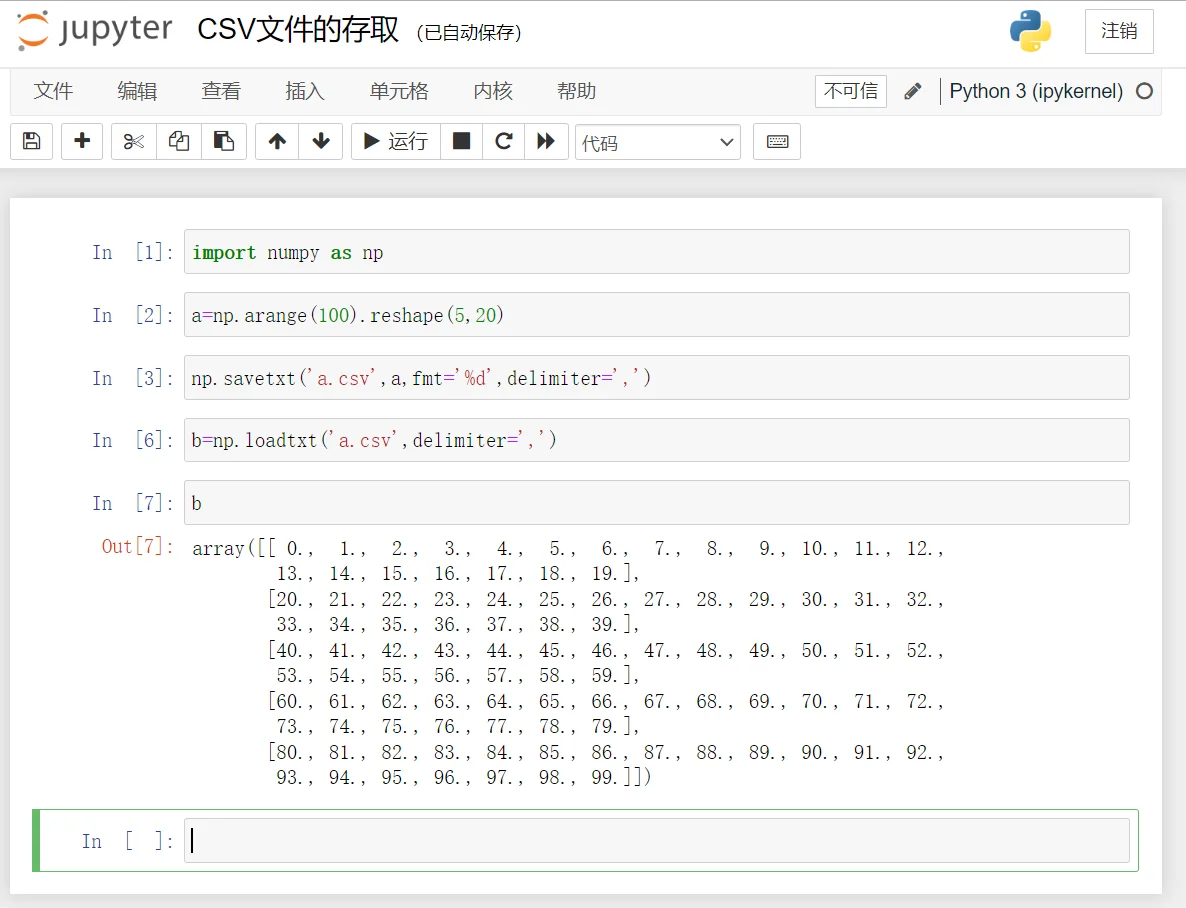Image resolution: width=1186 pixels, height=908 pixels.
Task: Open the command palette keyboard icon
Action: [777, 141]
